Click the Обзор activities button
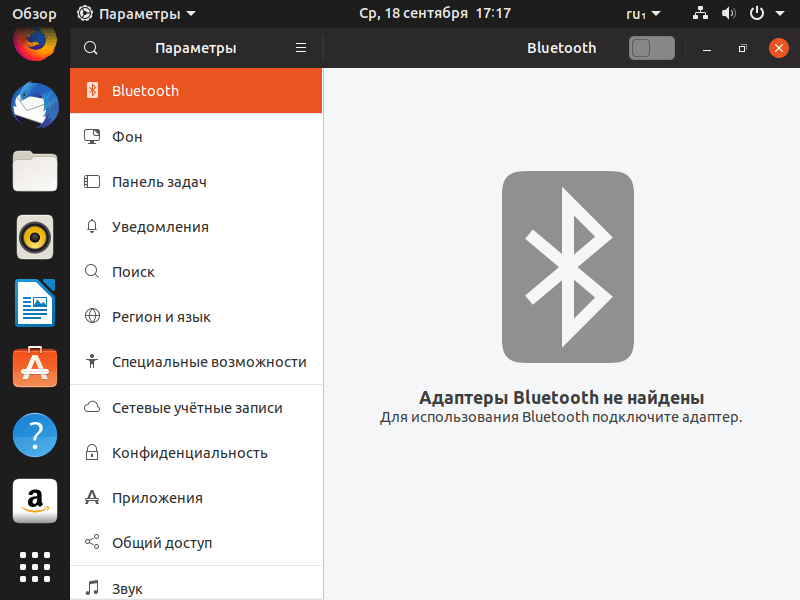800x600 pixels. pyautogui.click(x=34, y=14)
